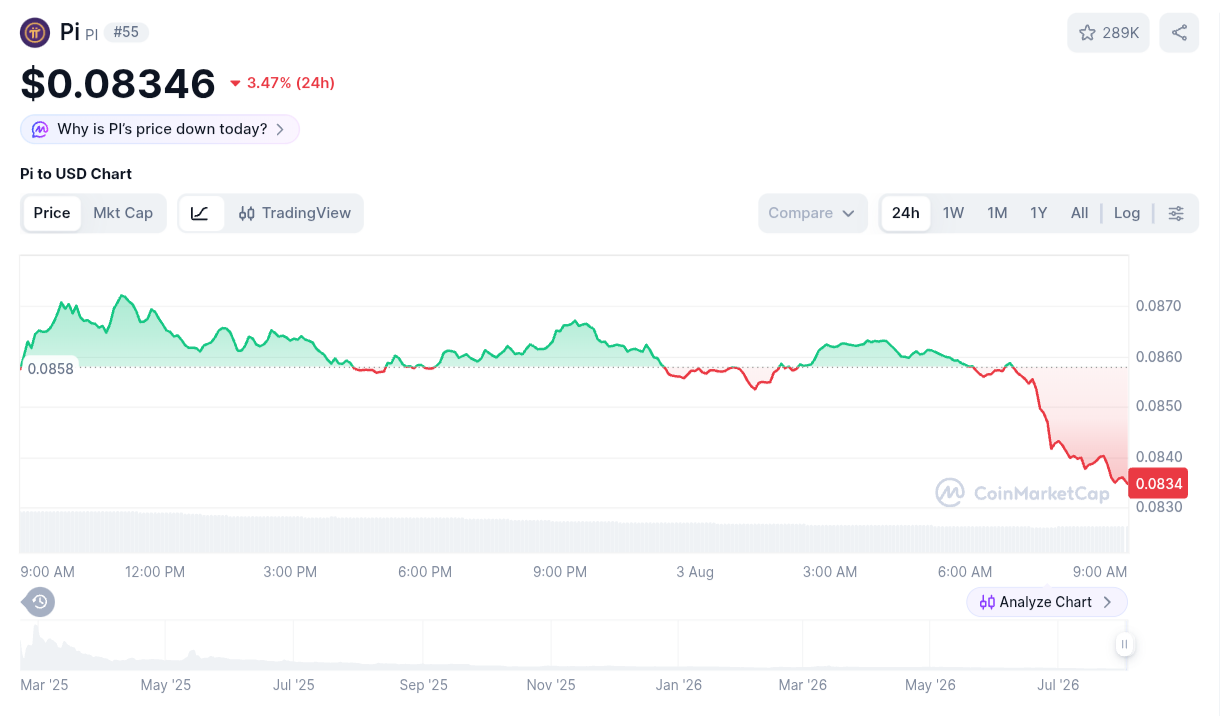The height and width of the screenshot is (716, 1220).
Task: Click the 6:00 PM time axis label
Action: 425,572
